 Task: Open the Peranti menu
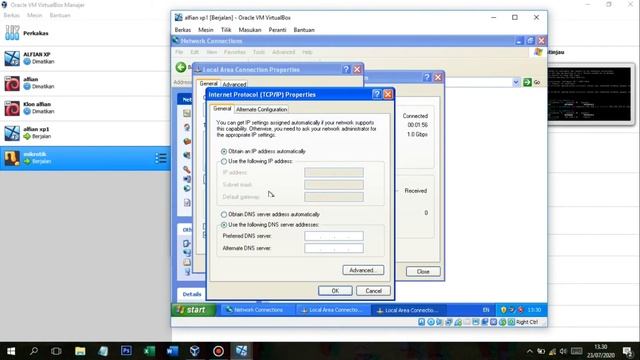[278, 30]
